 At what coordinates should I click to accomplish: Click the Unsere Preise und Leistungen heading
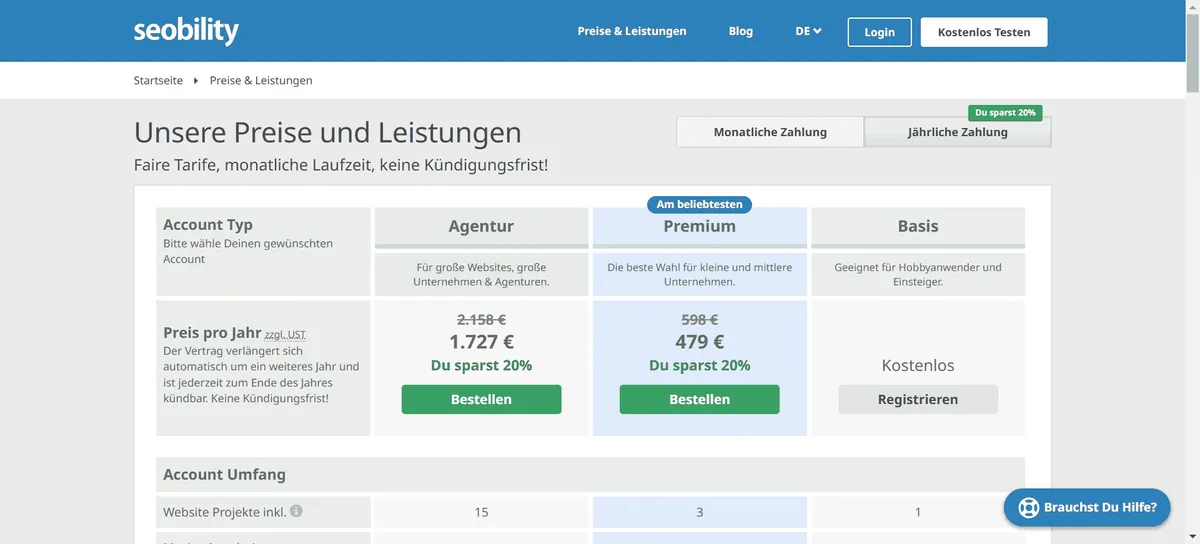[x=328, y=132]
